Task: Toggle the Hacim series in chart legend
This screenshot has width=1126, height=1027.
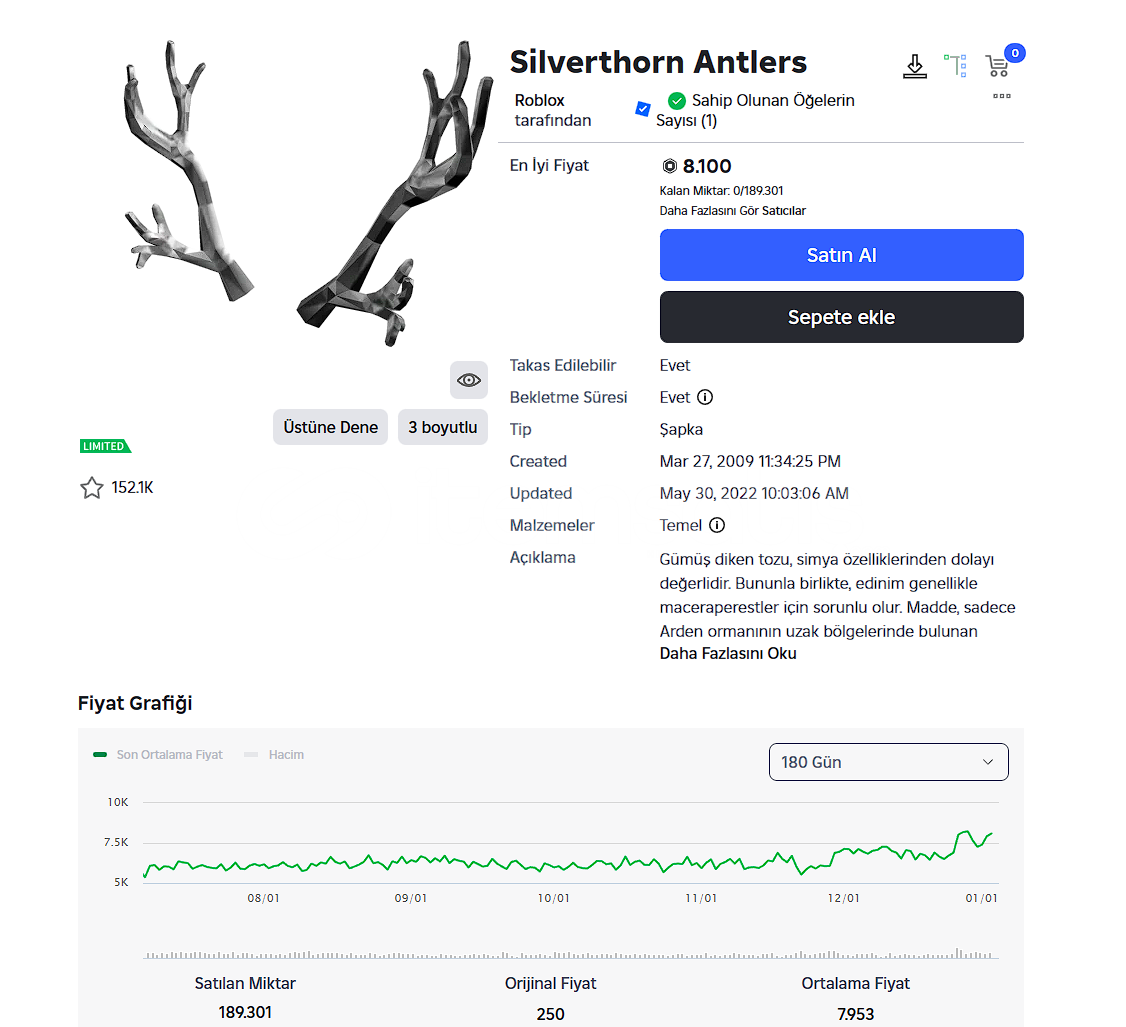Action: 275,755
